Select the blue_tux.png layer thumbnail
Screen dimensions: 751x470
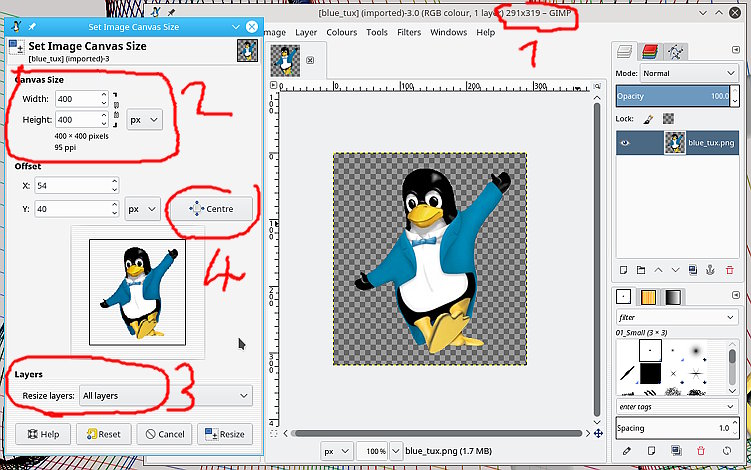[x=675, y=143]
